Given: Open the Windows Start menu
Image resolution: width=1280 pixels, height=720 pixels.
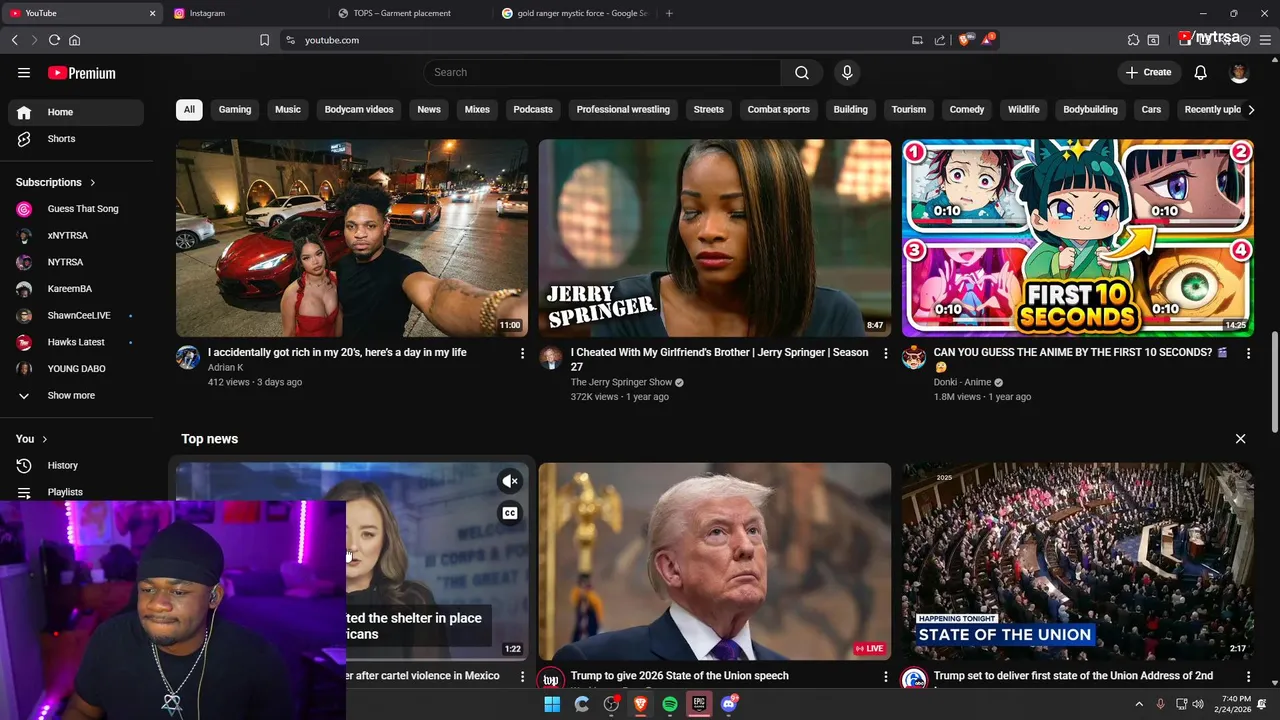Looking at the screenshot, I should [552, 704].
